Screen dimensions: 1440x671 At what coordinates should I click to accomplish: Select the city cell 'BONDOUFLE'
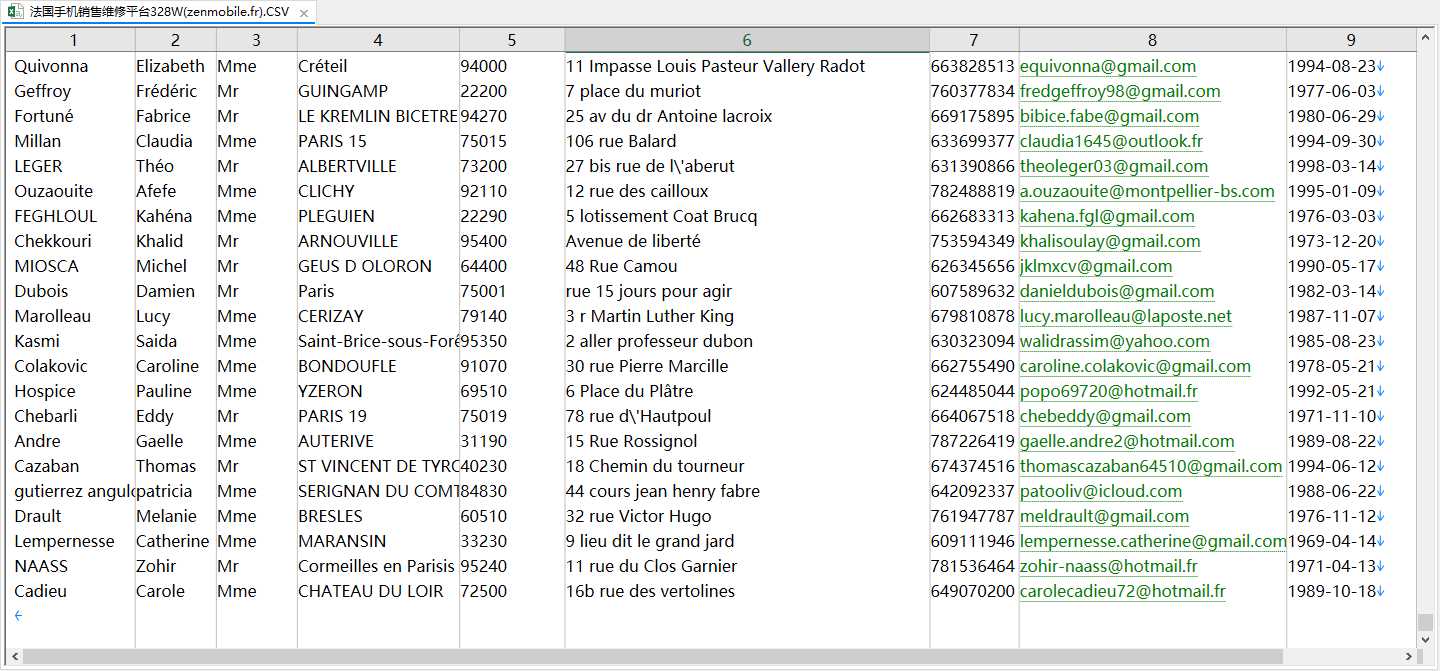pyautogui.click(x=347, y=366)
